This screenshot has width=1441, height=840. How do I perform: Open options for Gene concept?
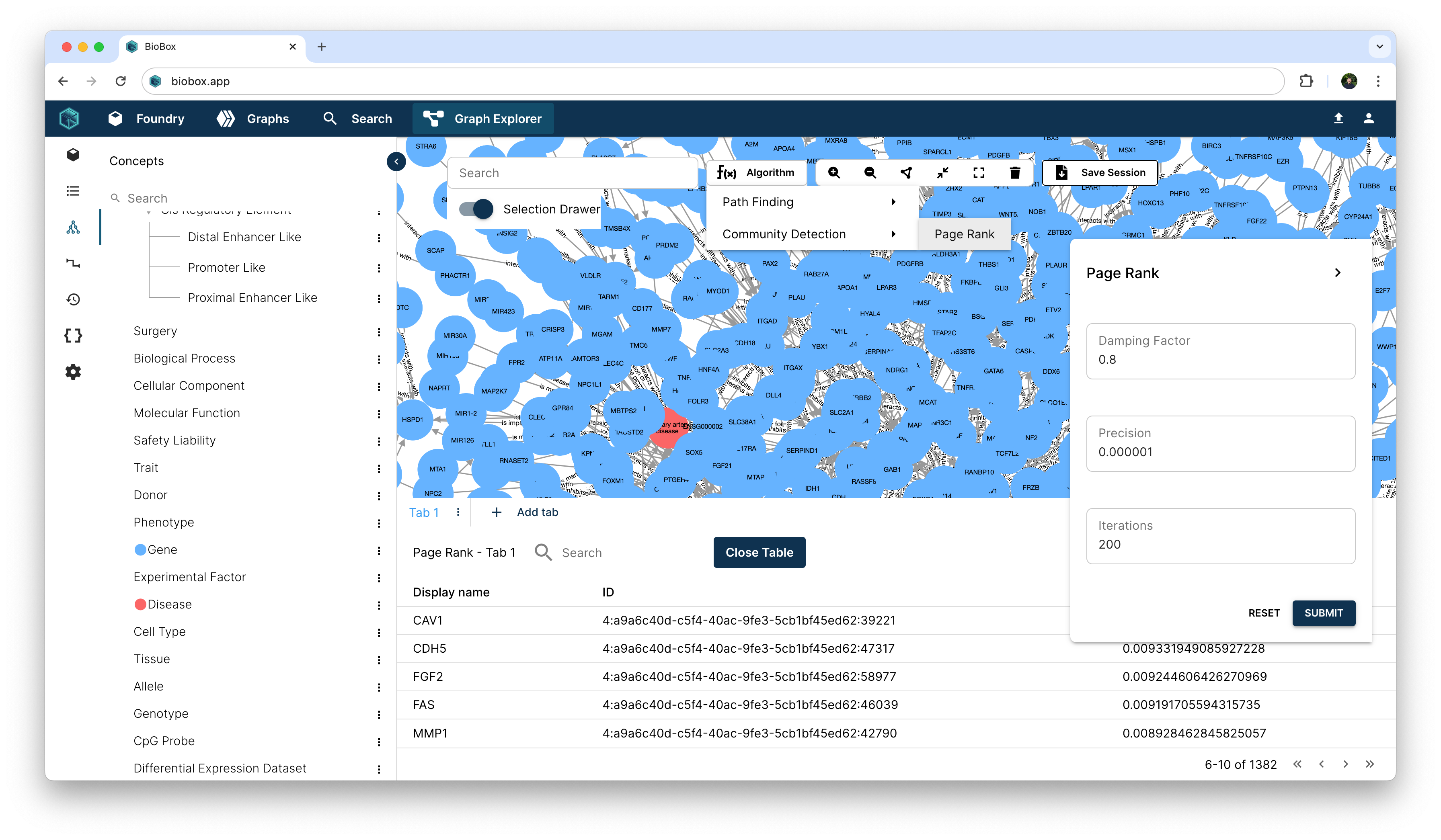click(379, 551)
